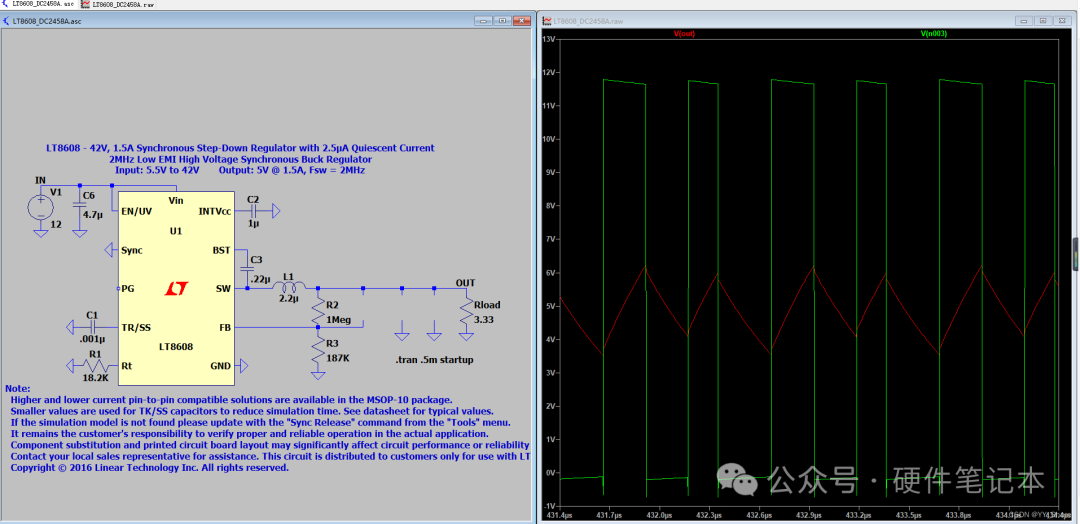
Task: Click the V(out) trace label
Action: [x=684, y=34]
